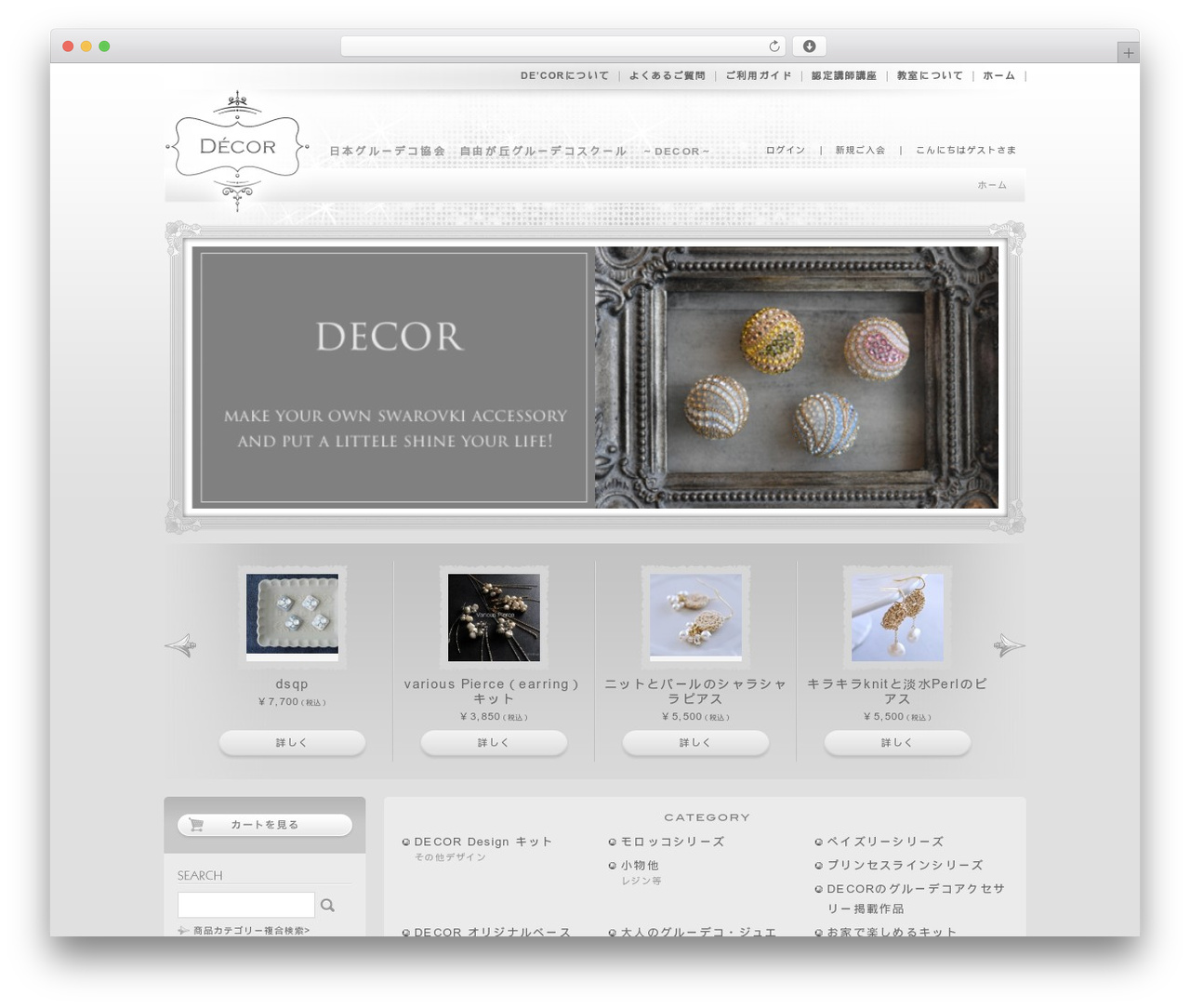Click the ニットとパールのシャラシャラピアス title
Image resolution: width=1190 pixels, height=1008 pixels.
pyautogui.click(x=695, y=691)
